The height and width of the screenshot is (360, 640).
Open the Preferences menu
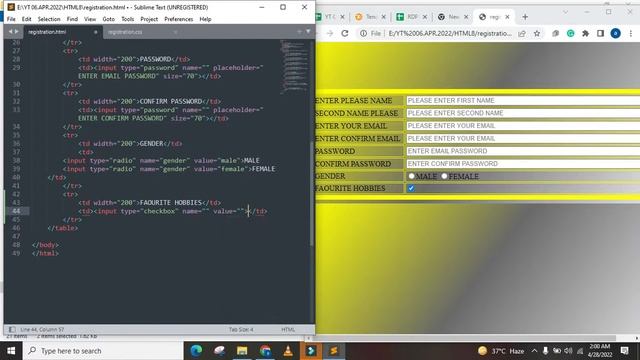[178, 19]
